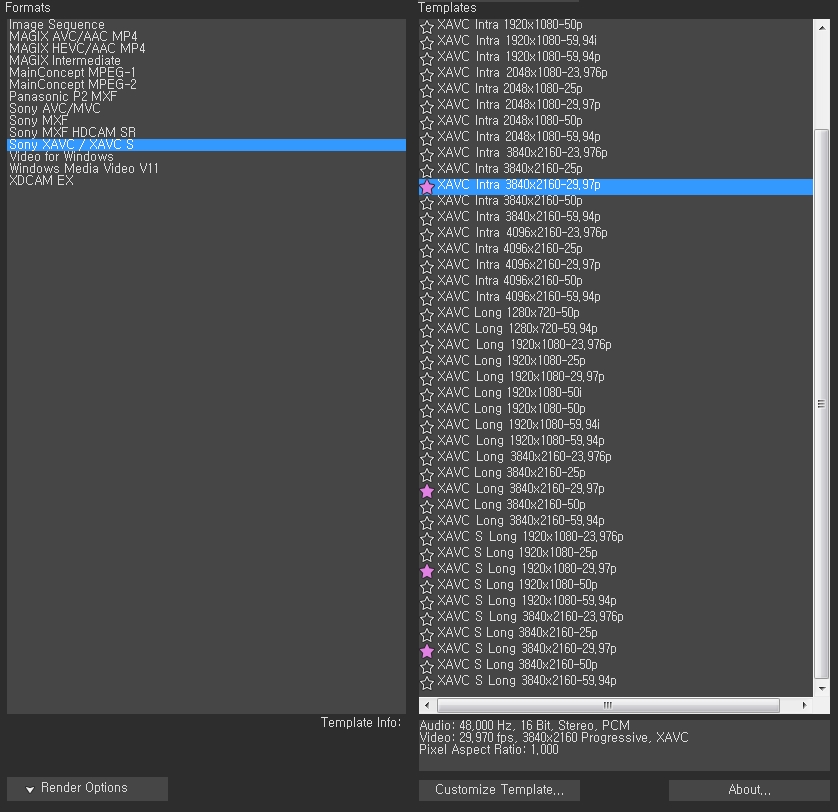This screenshot has height=812, width=838.
Task: Choose XAVC Intra 3840x2160-59,94p template name
Action: click(x=518, y=216)
